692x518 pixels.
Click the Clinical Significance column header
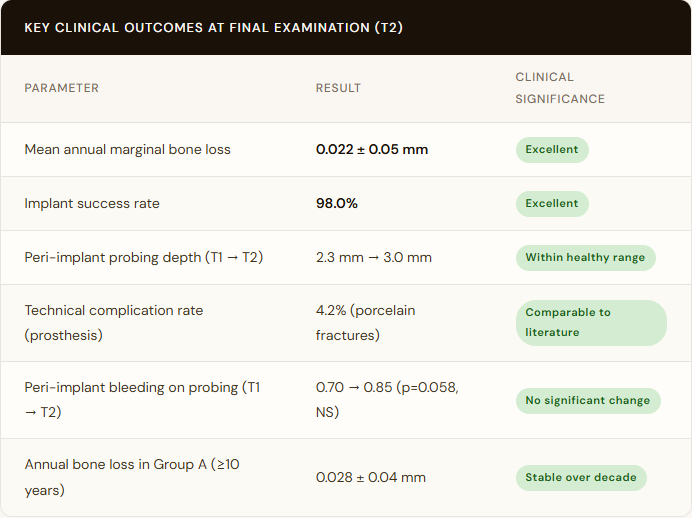[560, 88]
